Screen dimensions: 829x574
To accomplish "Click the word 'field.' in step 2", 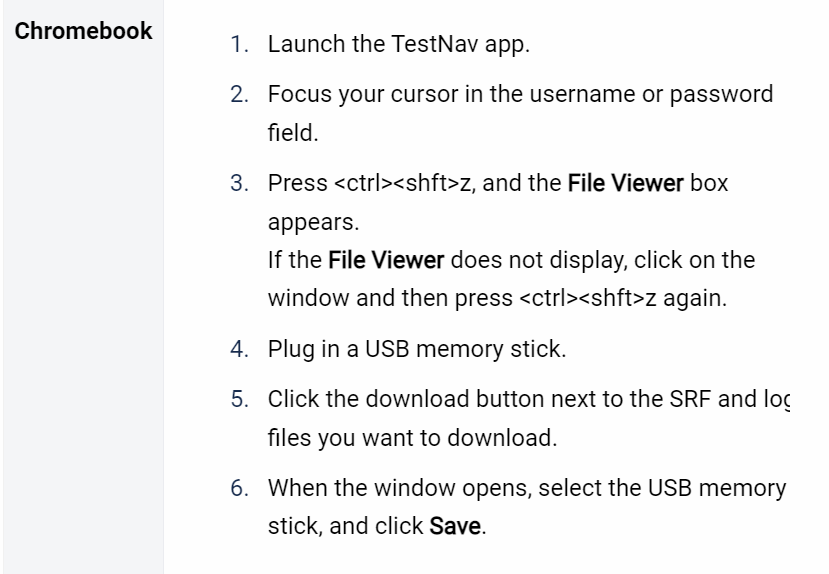I will 293,132.
